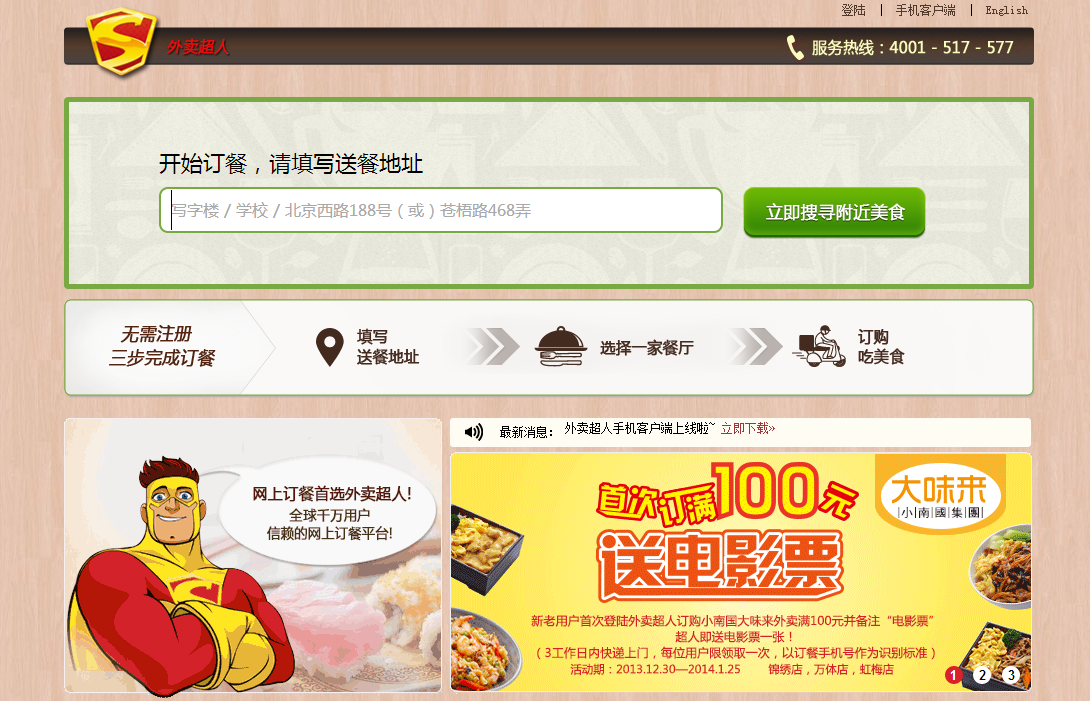Open the 送电影票 movie ticket promotion banner
Screen dimensions: 1090x701
[740, 572]
